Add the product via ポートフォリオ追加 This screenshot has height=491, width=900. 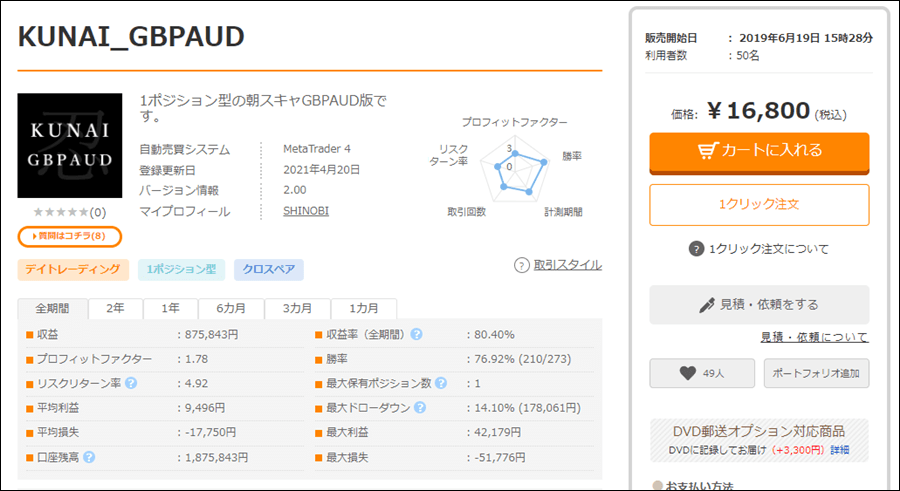point(816,373)
